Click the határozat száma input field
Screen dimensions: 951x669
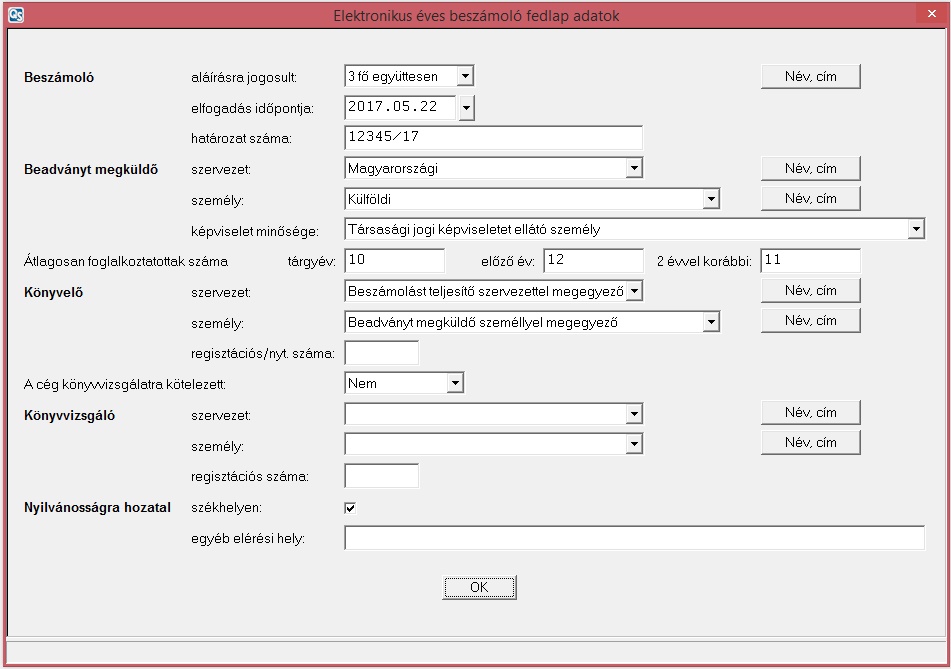(x=493, y=138)
